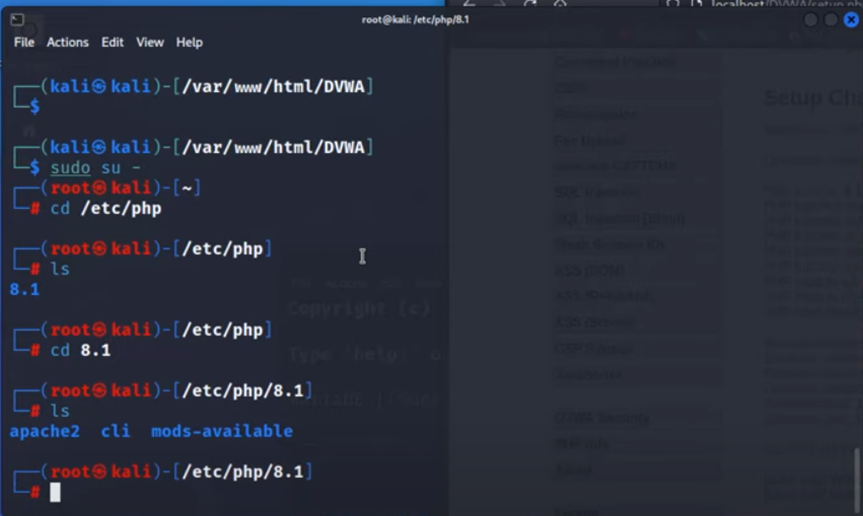Click the 'cd /etc/php' command
The image size is (863, 516).
(106, 208)
